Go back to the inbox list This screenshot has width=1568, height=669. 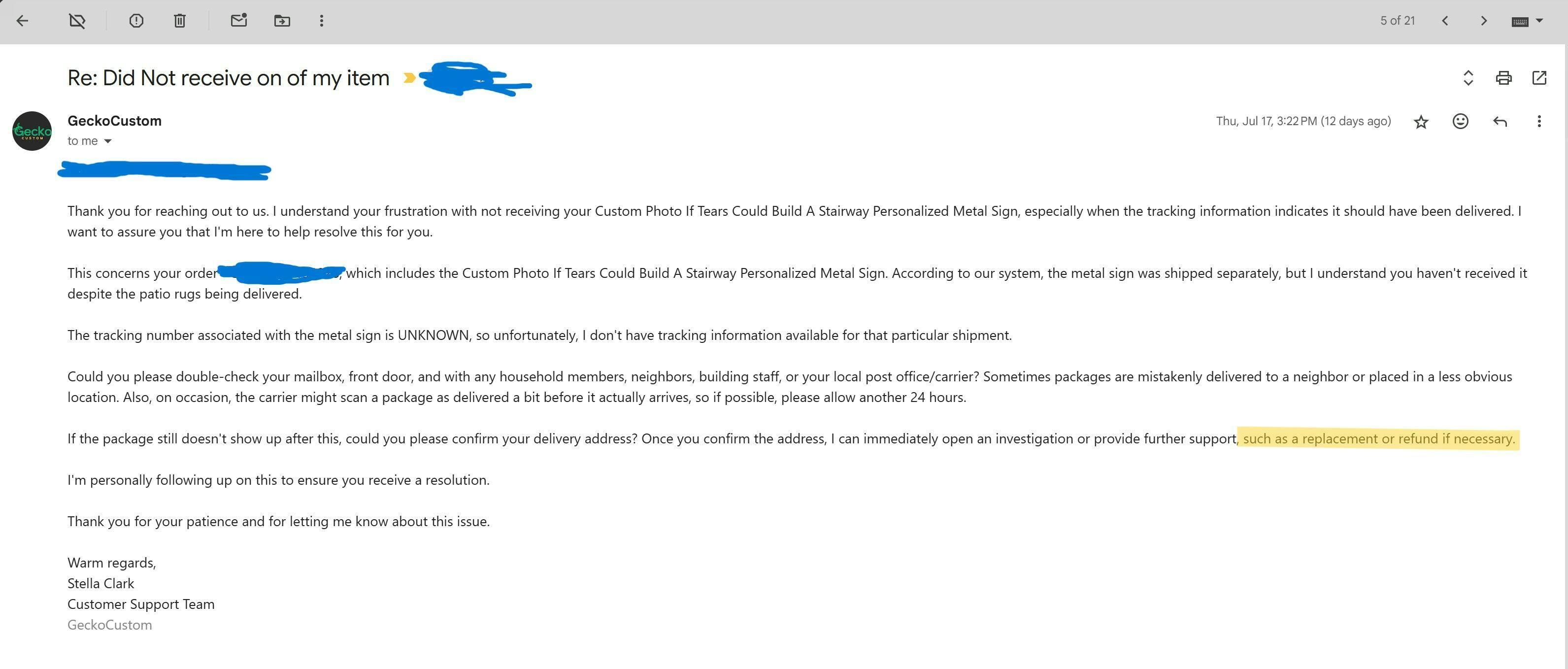pyautogui.click(x=23, y=21)
